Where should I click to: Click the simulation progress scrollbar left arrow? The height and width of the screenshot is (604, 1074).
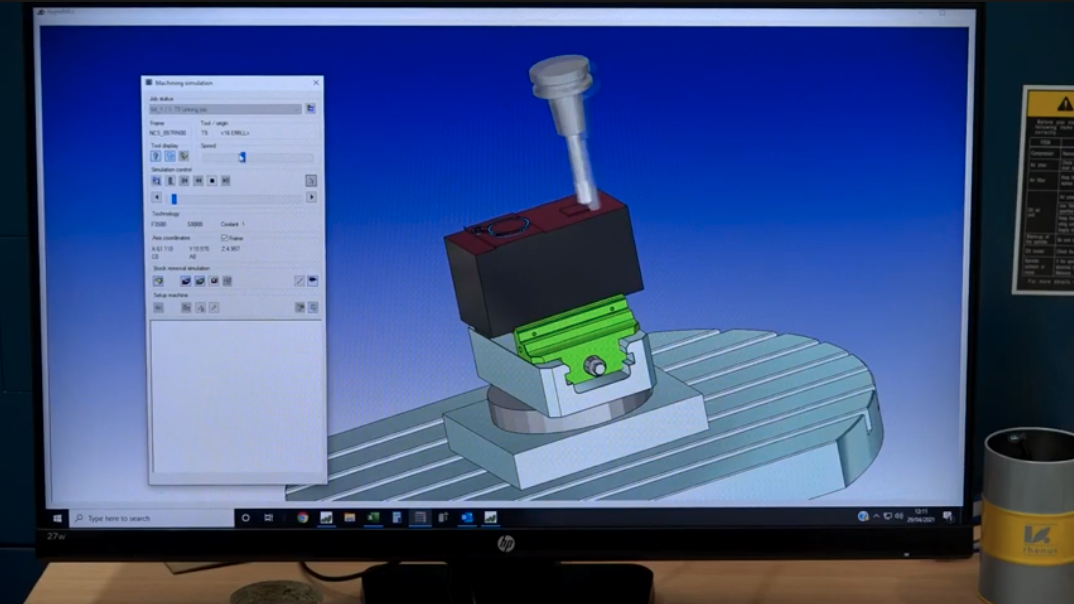coord(156,198)
